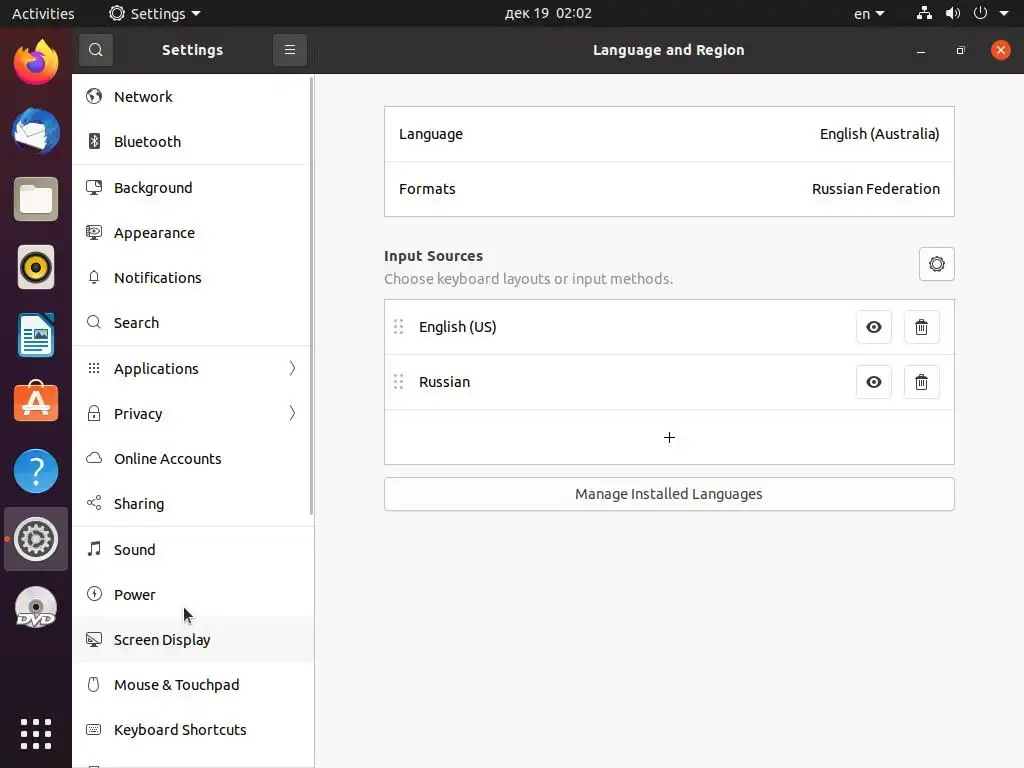Open input source options gear button
Viewport: 1024px width, 768px height.
coord(936,264)
